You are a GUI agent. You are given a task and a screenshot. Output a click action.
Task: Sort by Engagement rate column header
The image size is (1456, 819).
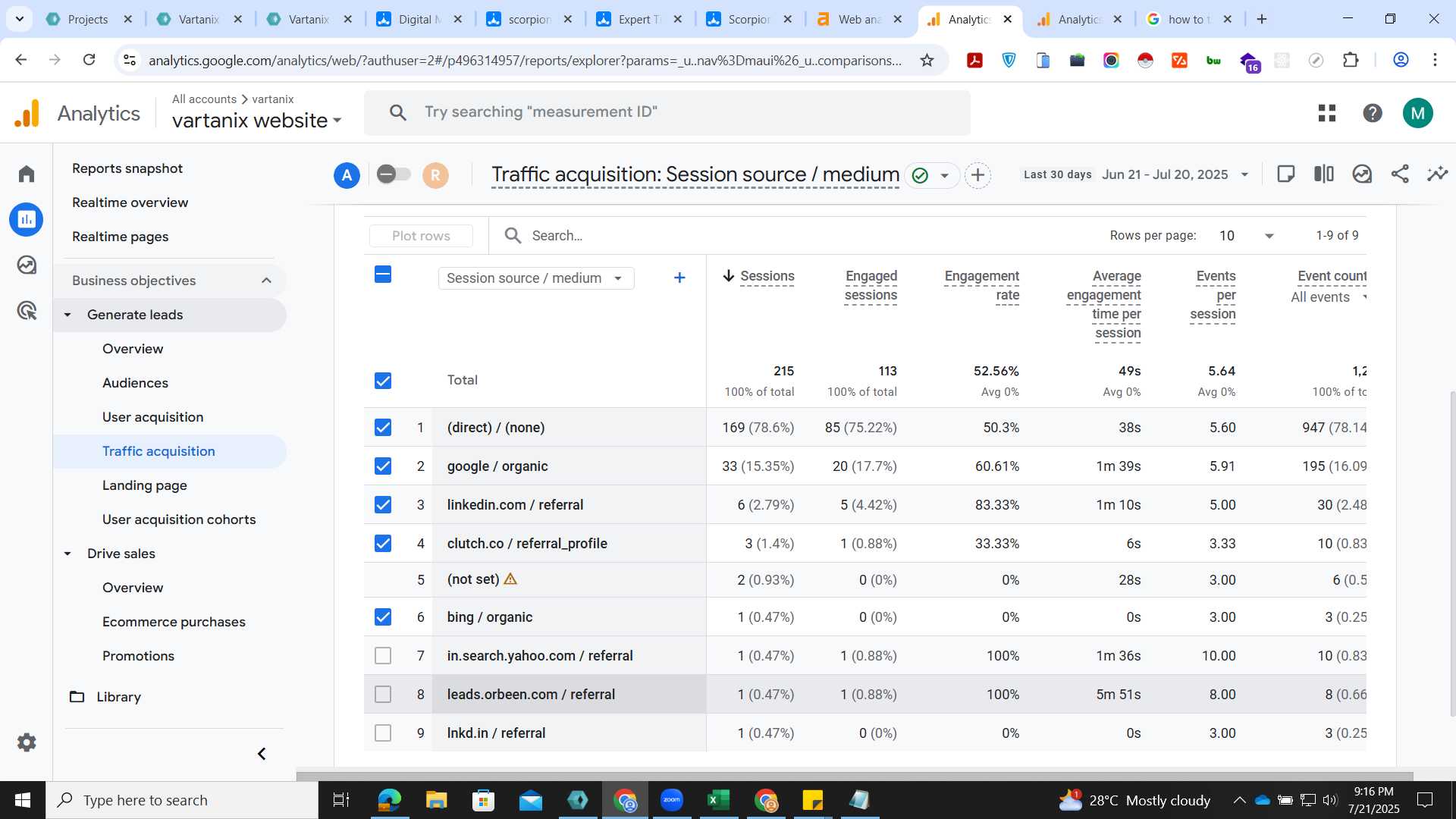981,286
